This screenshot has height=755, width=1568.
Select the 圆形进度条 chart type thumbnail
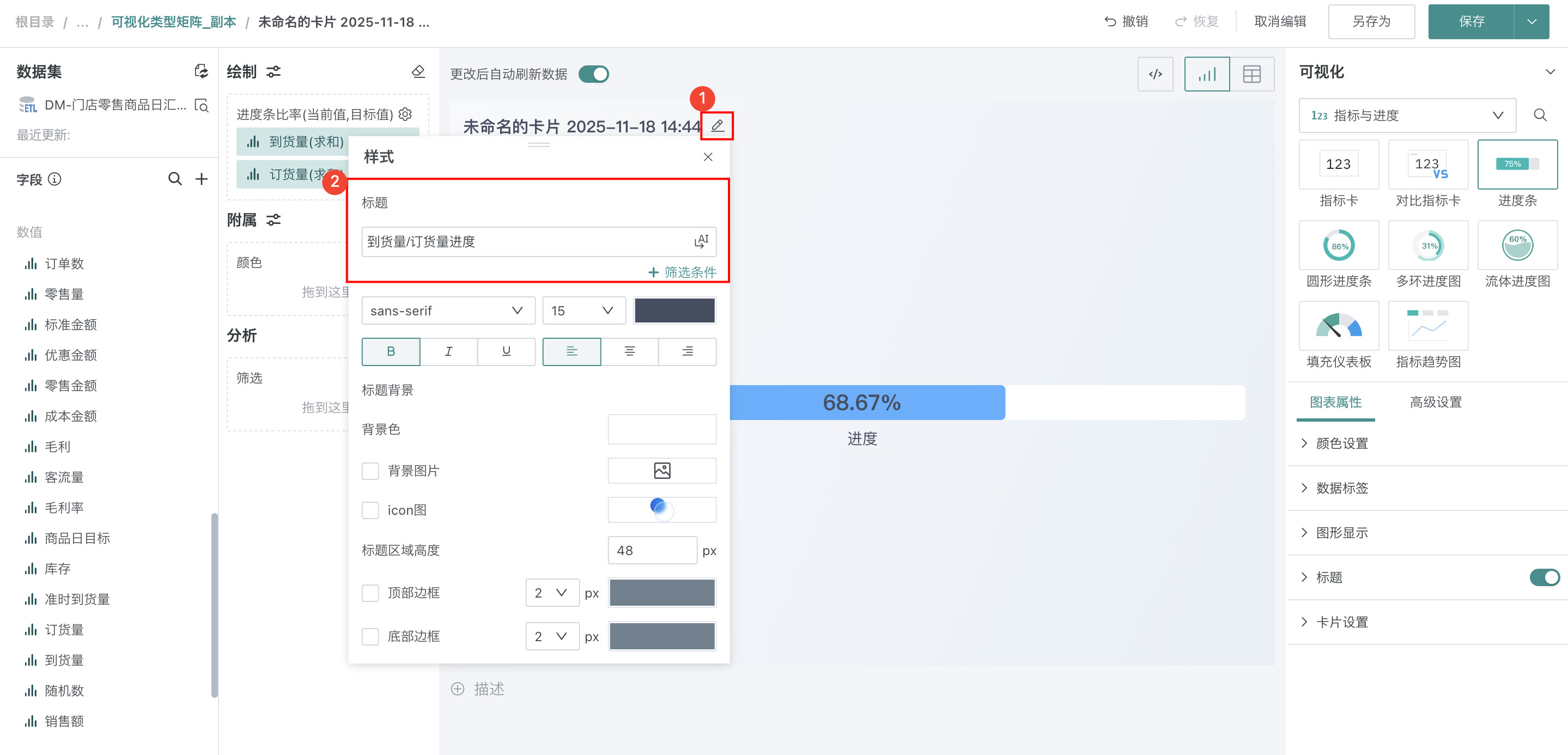(1339, 246)
